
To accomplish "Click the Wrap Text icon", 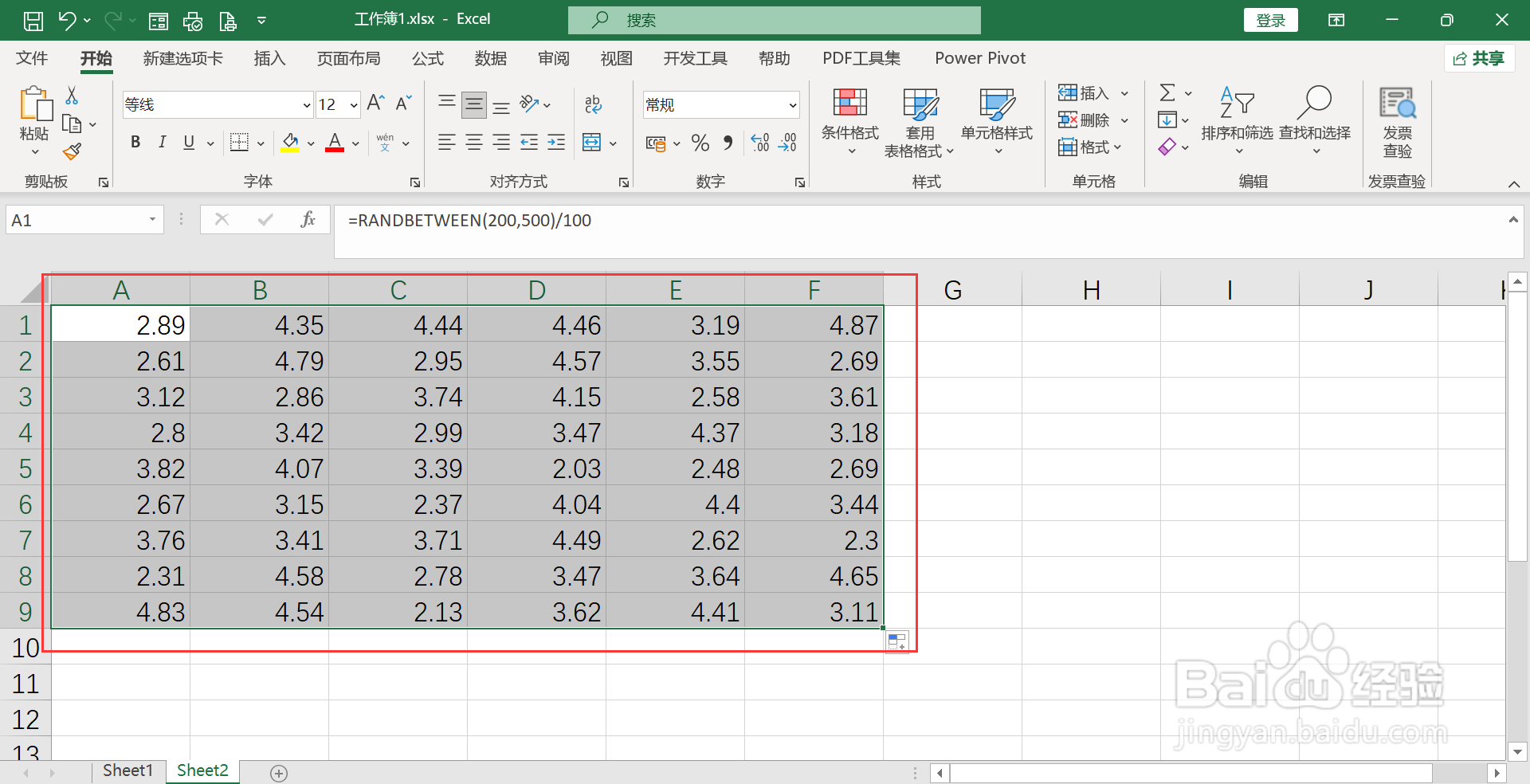I will coord(593,104).
